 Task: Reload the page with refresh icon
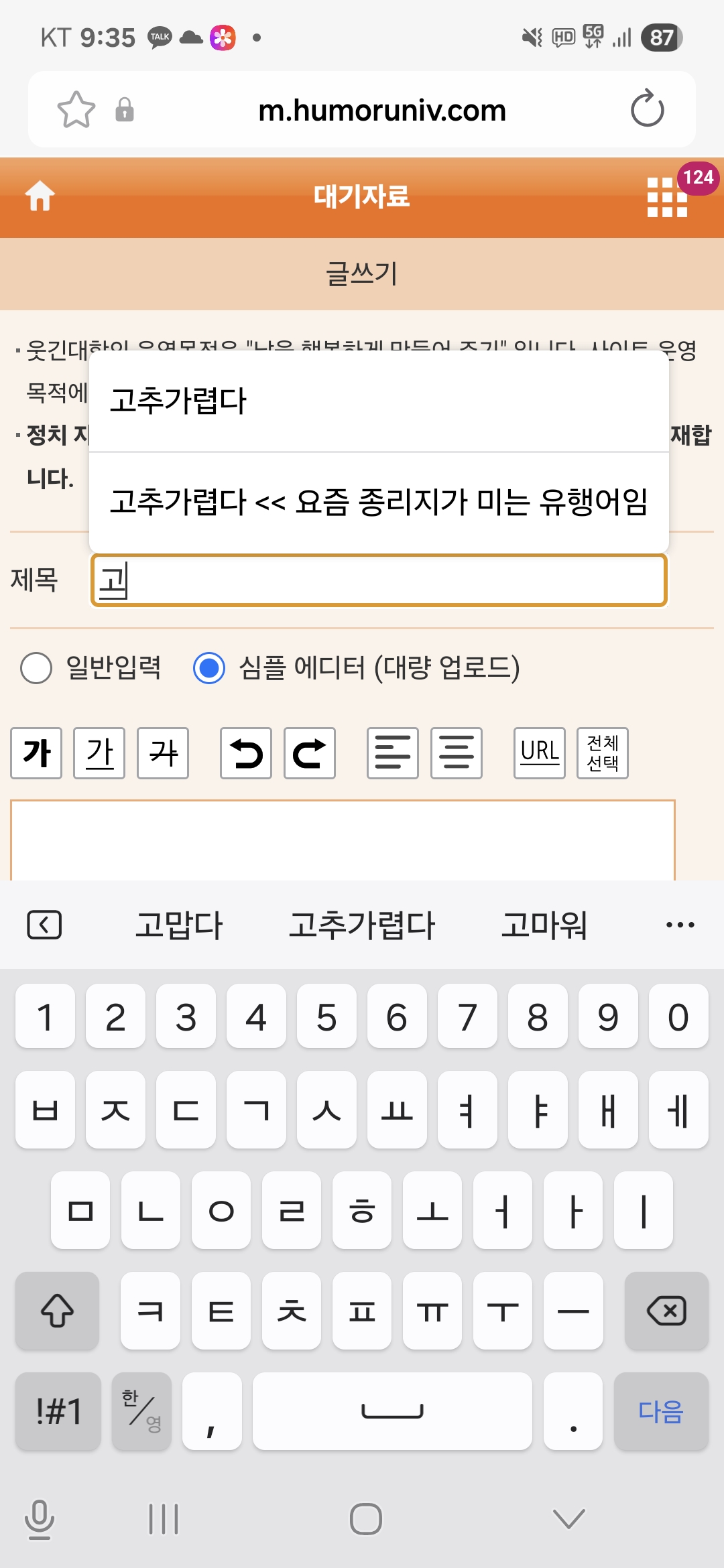pyautogui.click(x=647, y=110)
